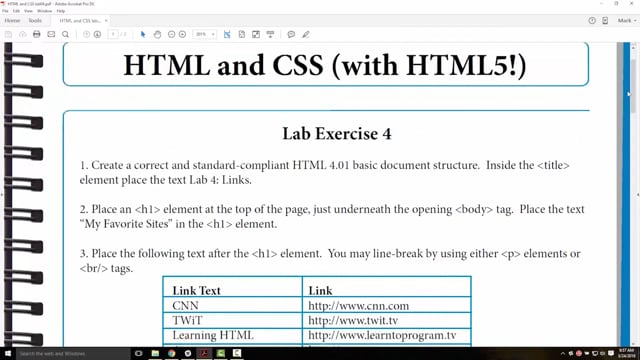Image resolution: width=640 pixels, height=360 pixels.
Task: Click the help question-mark icon top right
Action: (x=592, y=20)
